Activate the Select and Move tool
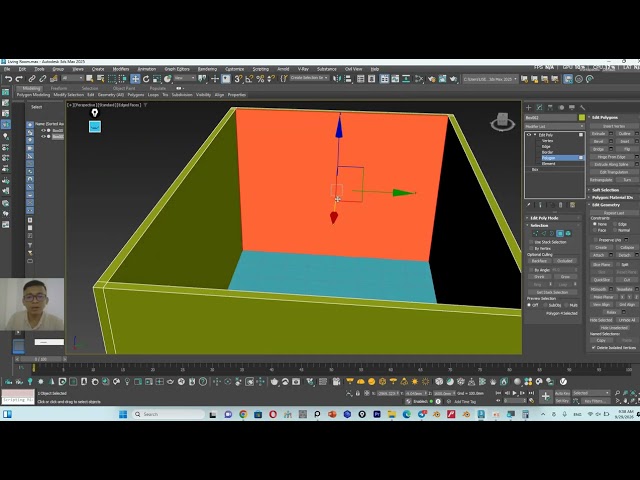Screen dimensions: 640x480 [x=135, y=79]
